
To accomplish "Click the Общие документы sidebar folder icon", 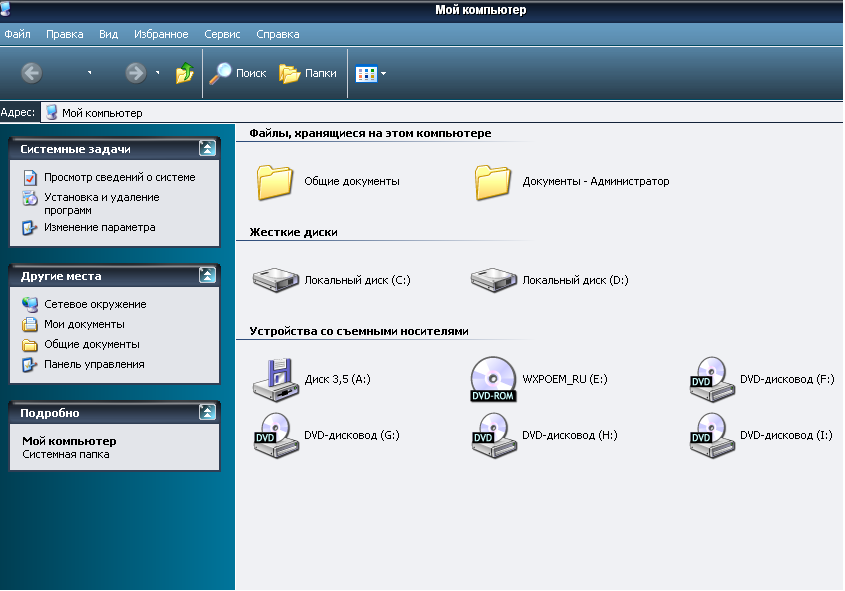I will (30, 345).
